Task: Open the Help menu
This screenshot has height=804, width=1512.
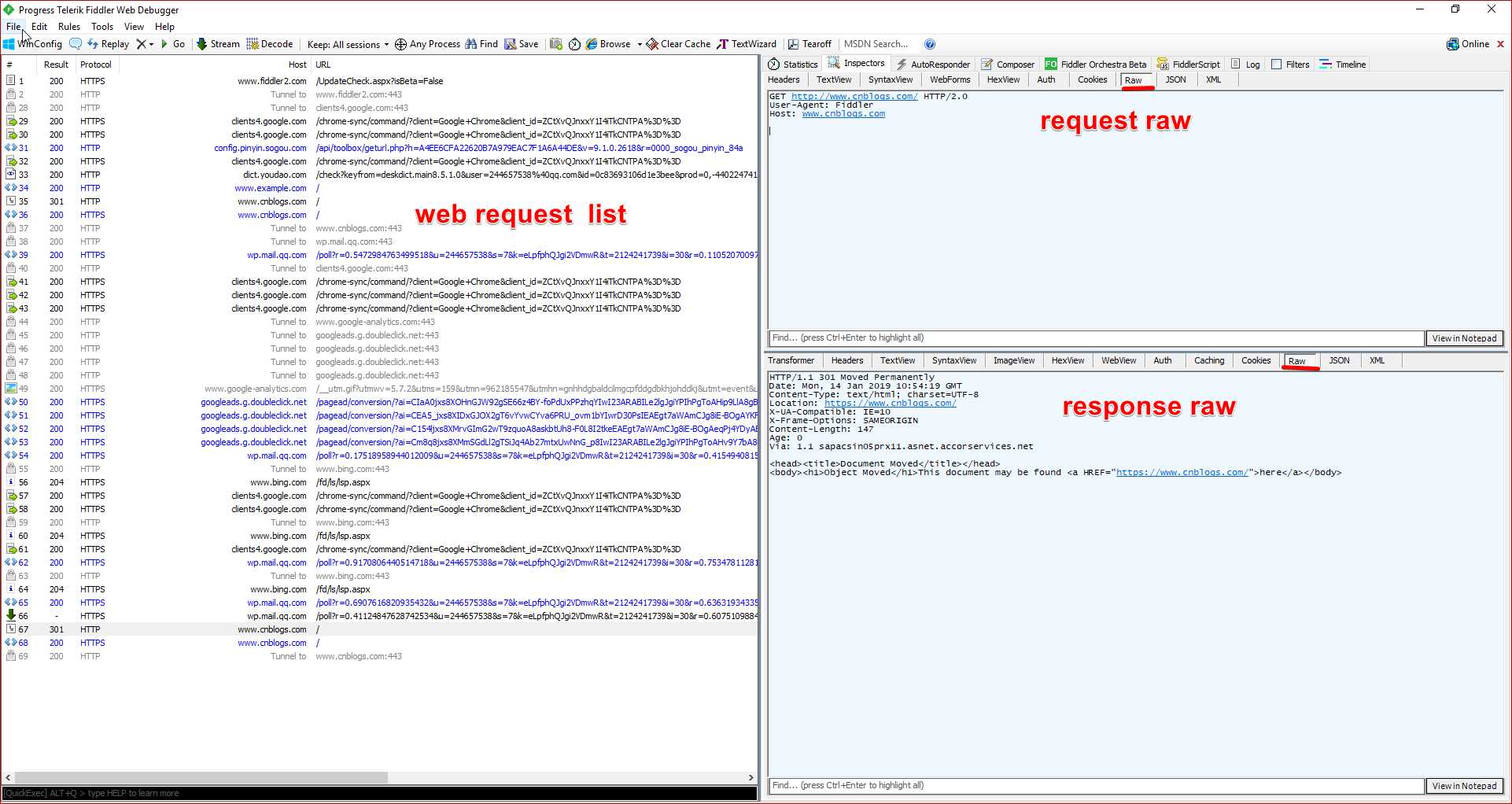Action: pyautogui.click(x=164, y=27)
